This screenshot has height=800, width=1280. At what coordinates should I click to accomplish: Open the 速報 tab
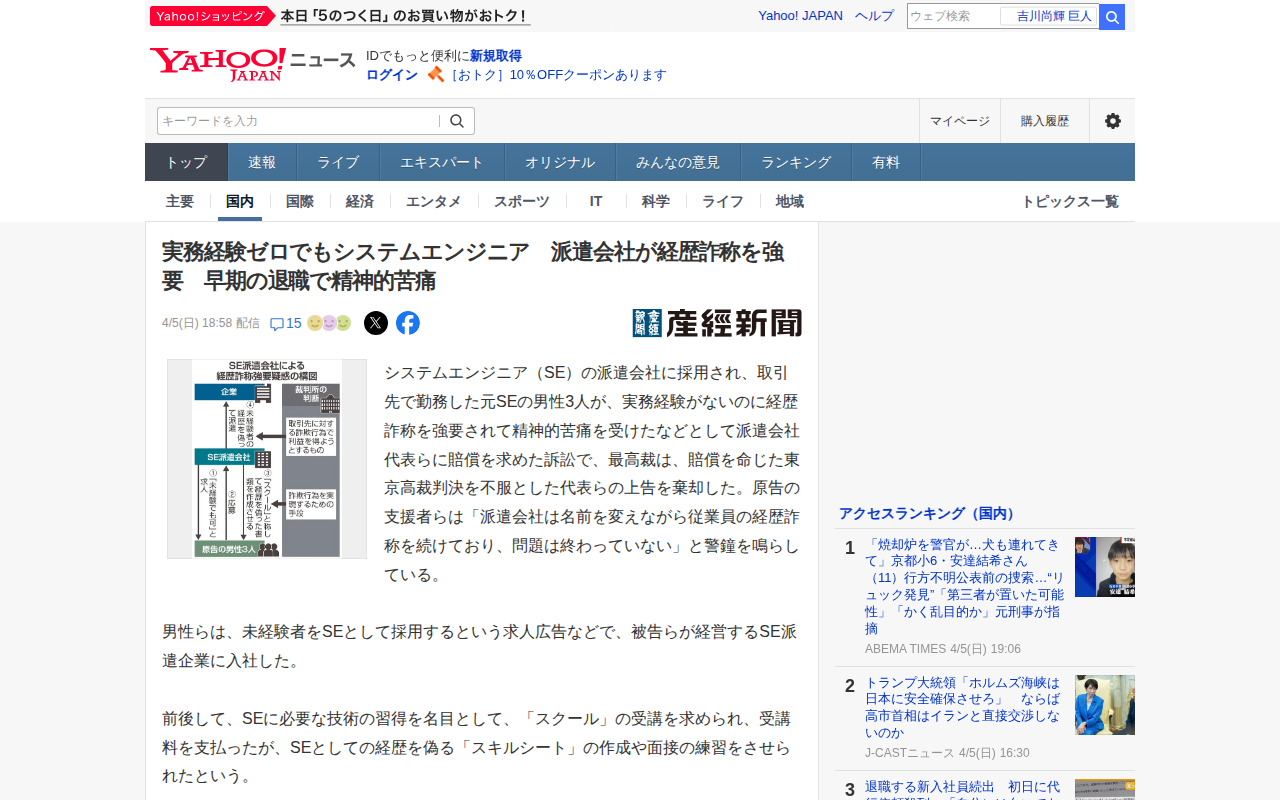pos(262,162)
